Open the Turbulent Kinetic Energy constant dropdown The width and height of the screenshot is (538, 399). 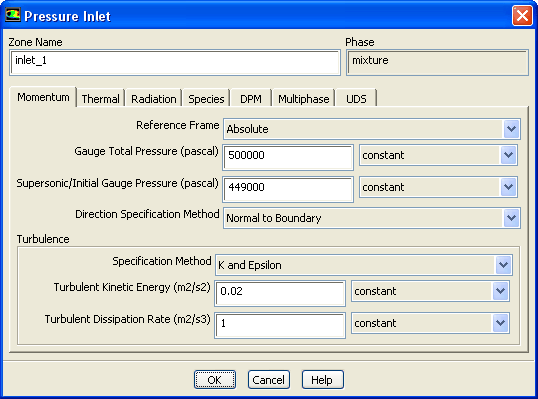point(430,291)
